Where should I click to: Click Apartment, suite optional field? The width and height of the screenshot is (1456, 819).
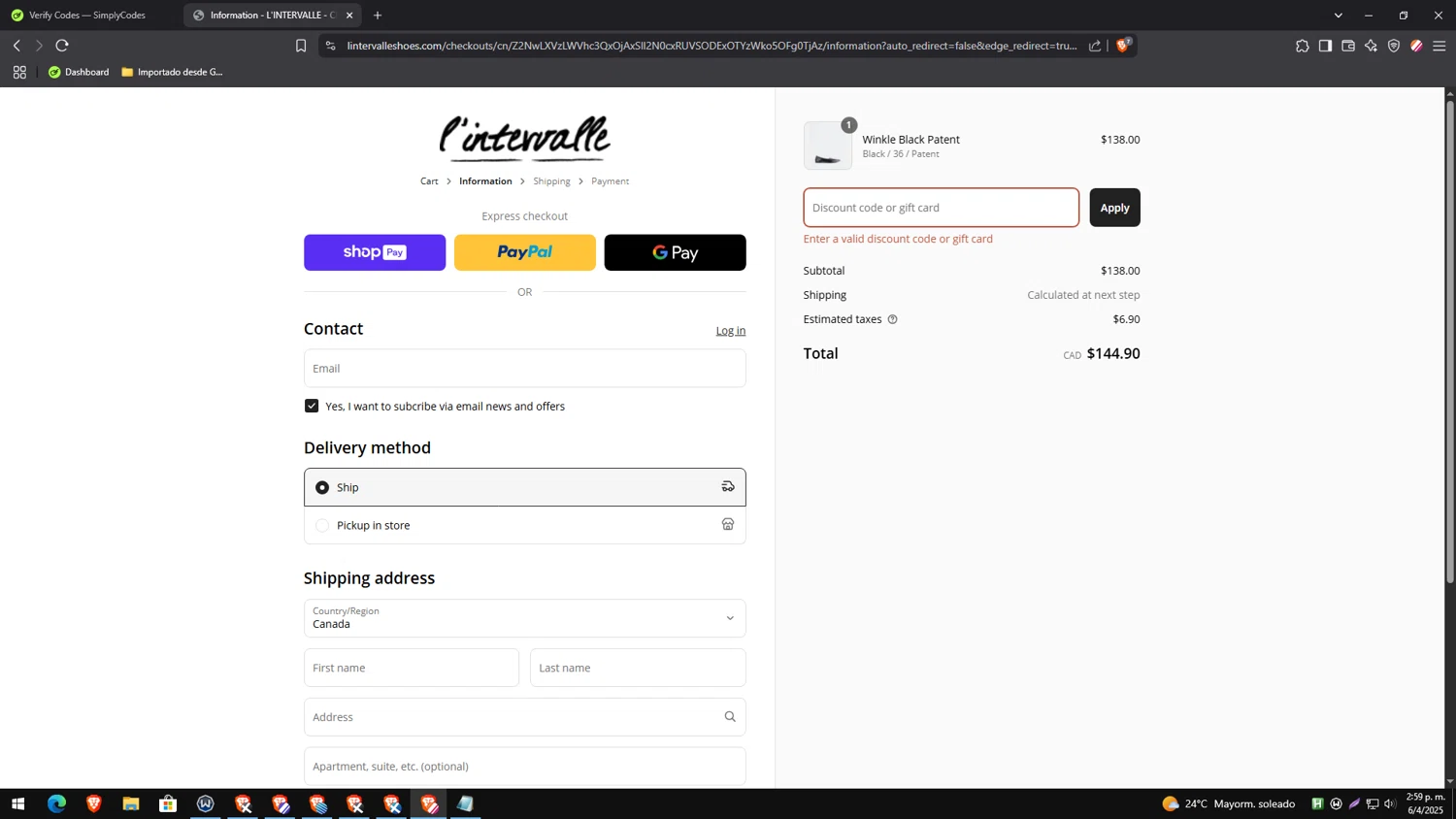click(x=525, y=767)
